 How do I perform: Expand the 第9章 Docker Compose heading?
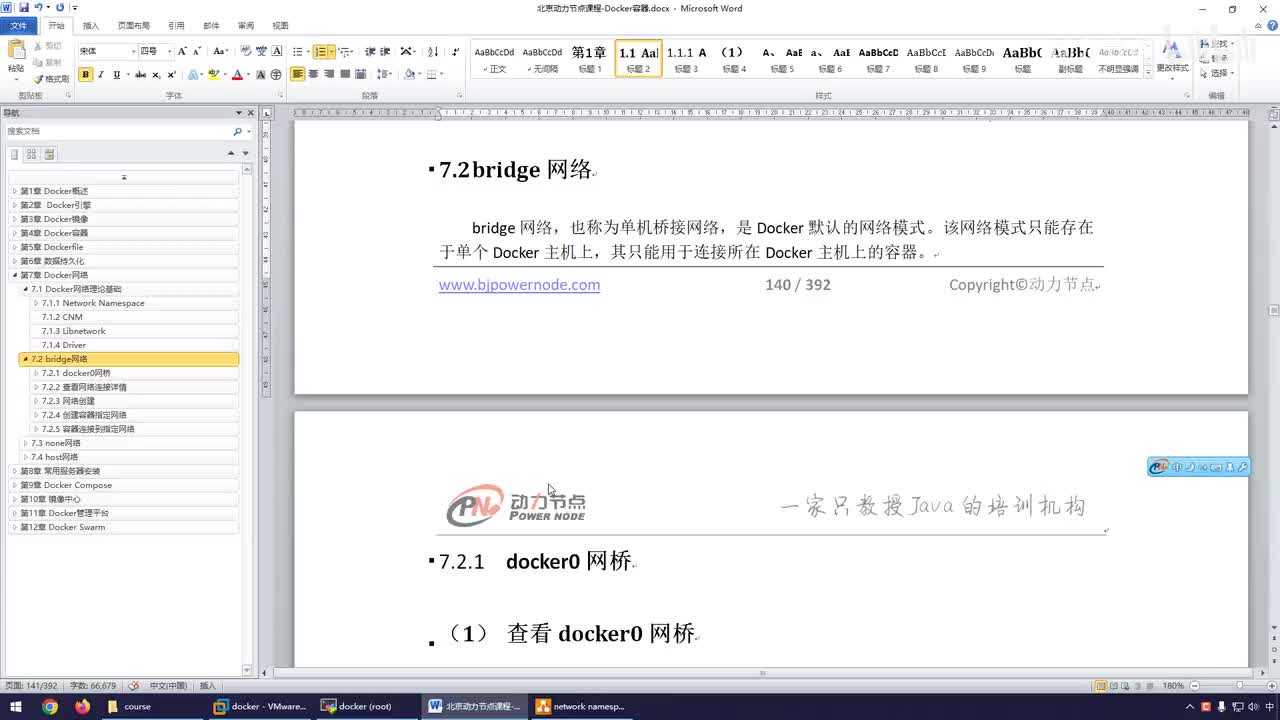[15, 485]
